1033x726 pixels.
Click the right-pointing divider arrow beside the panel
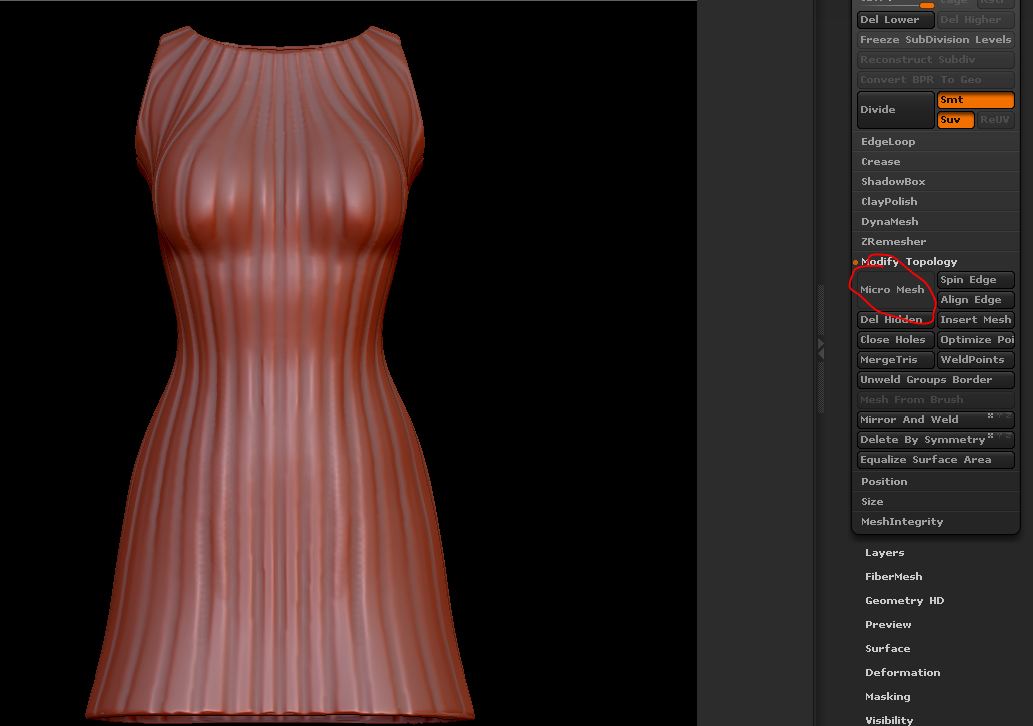pyautogui.click(x=821, y=343)
